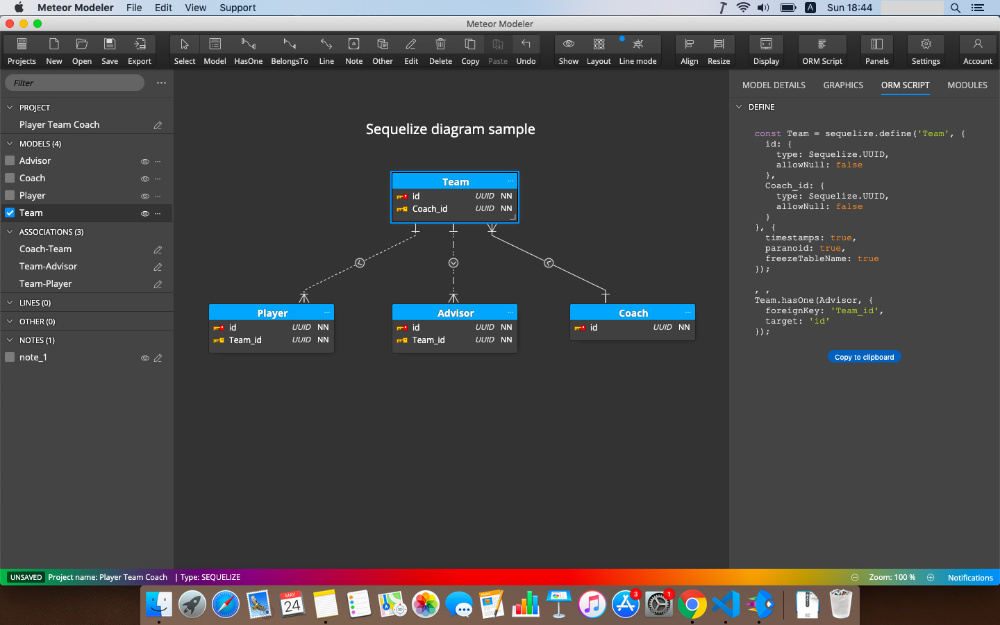Zoom out with the minus button
The height and width of the screenshot is (625, 1000).
pyautogui.click(x=855, y=577)
